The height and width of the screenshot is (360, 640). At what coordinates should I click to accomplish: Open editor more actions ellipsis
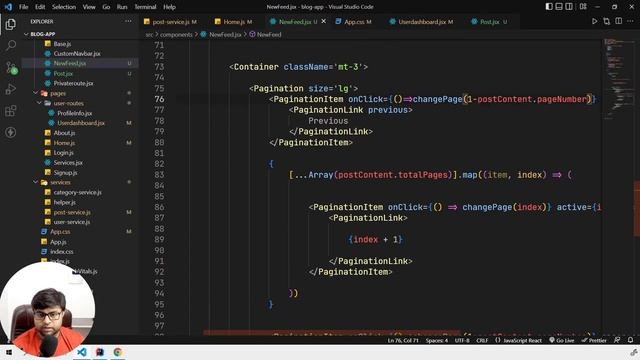(631, 21)
